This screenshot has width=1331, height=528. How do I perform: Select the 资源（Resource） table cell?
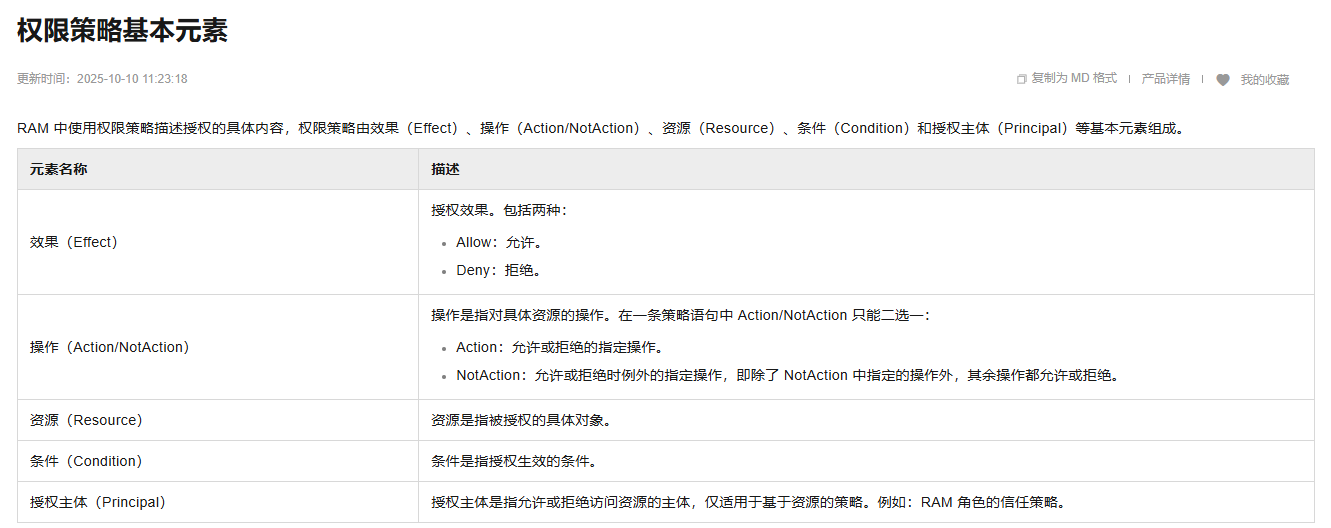87,420
